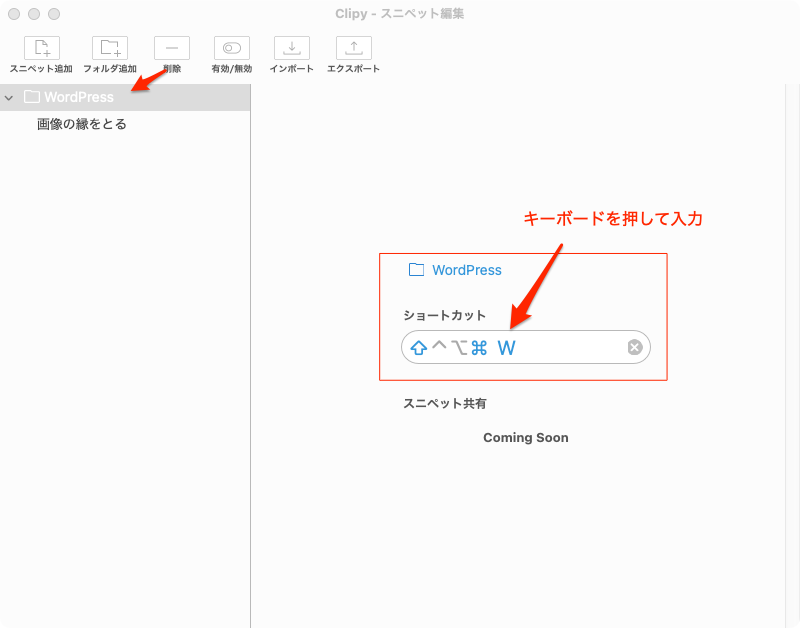Viewport: 800px width, 628px height.
Task: Click the window zoom button in title bar
Action: (54, 14)
